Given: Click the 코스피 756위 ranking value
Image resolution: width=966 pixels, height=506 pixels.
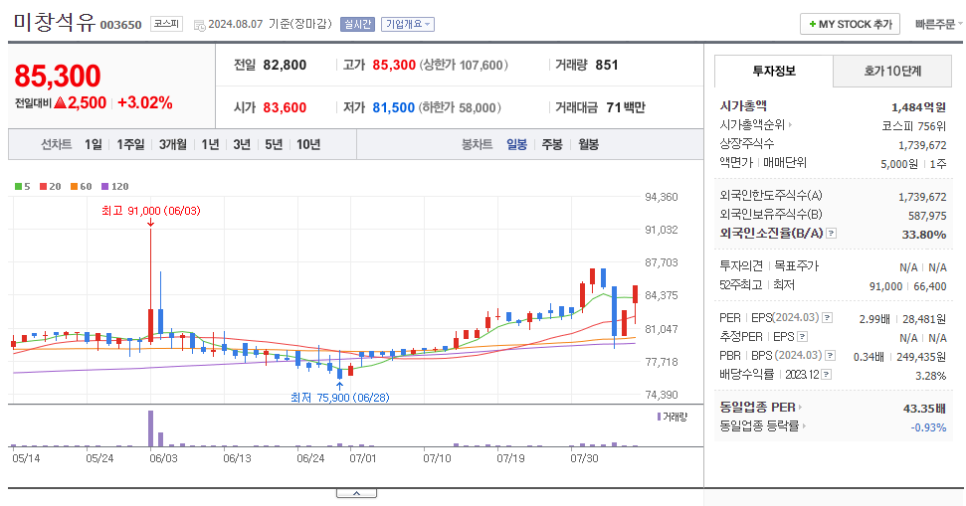Looking at the screenshot, I should [x=914, y=126].
